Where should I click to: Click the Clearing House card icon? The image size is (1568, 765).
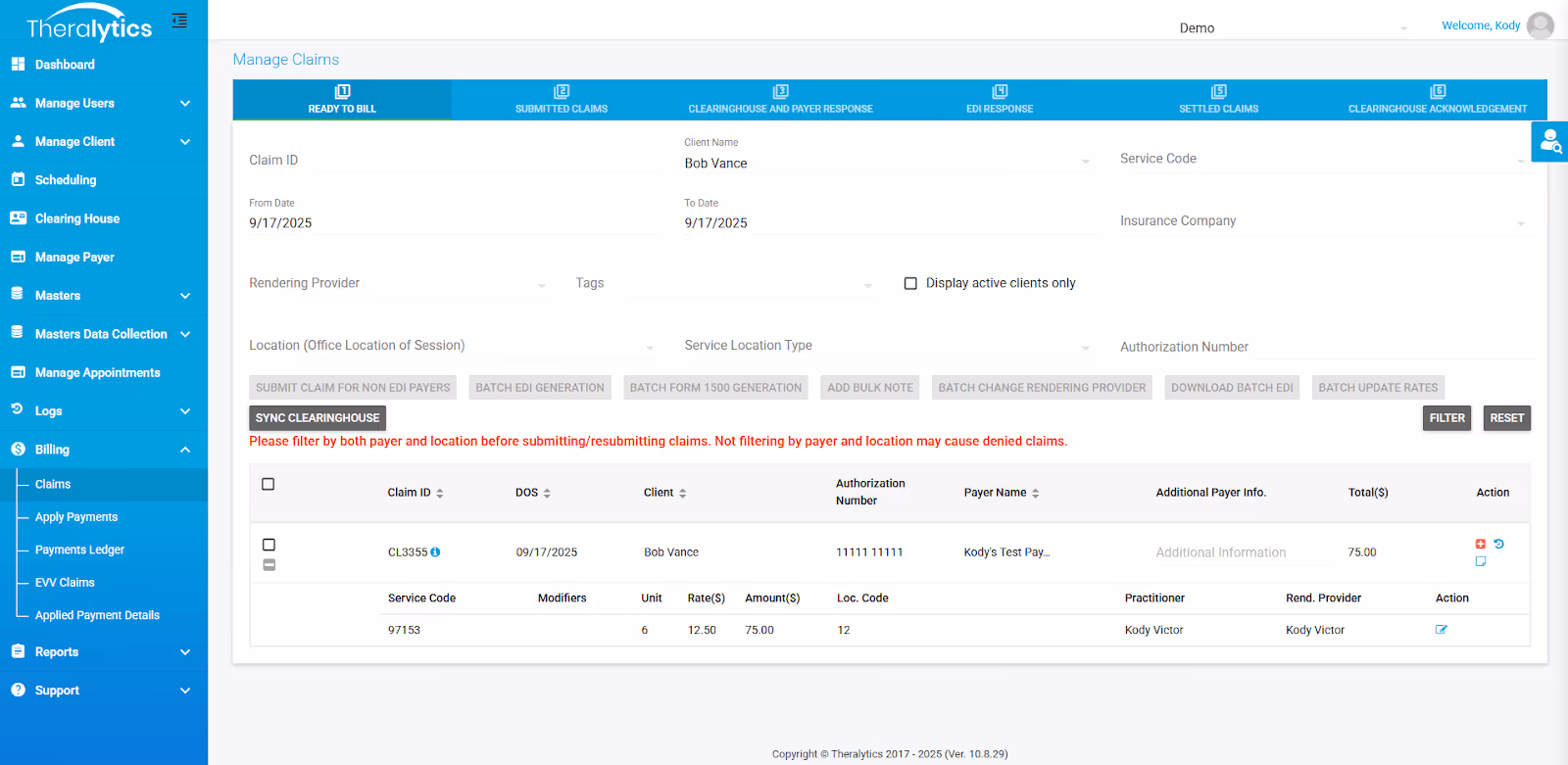[x=18, y=217]
